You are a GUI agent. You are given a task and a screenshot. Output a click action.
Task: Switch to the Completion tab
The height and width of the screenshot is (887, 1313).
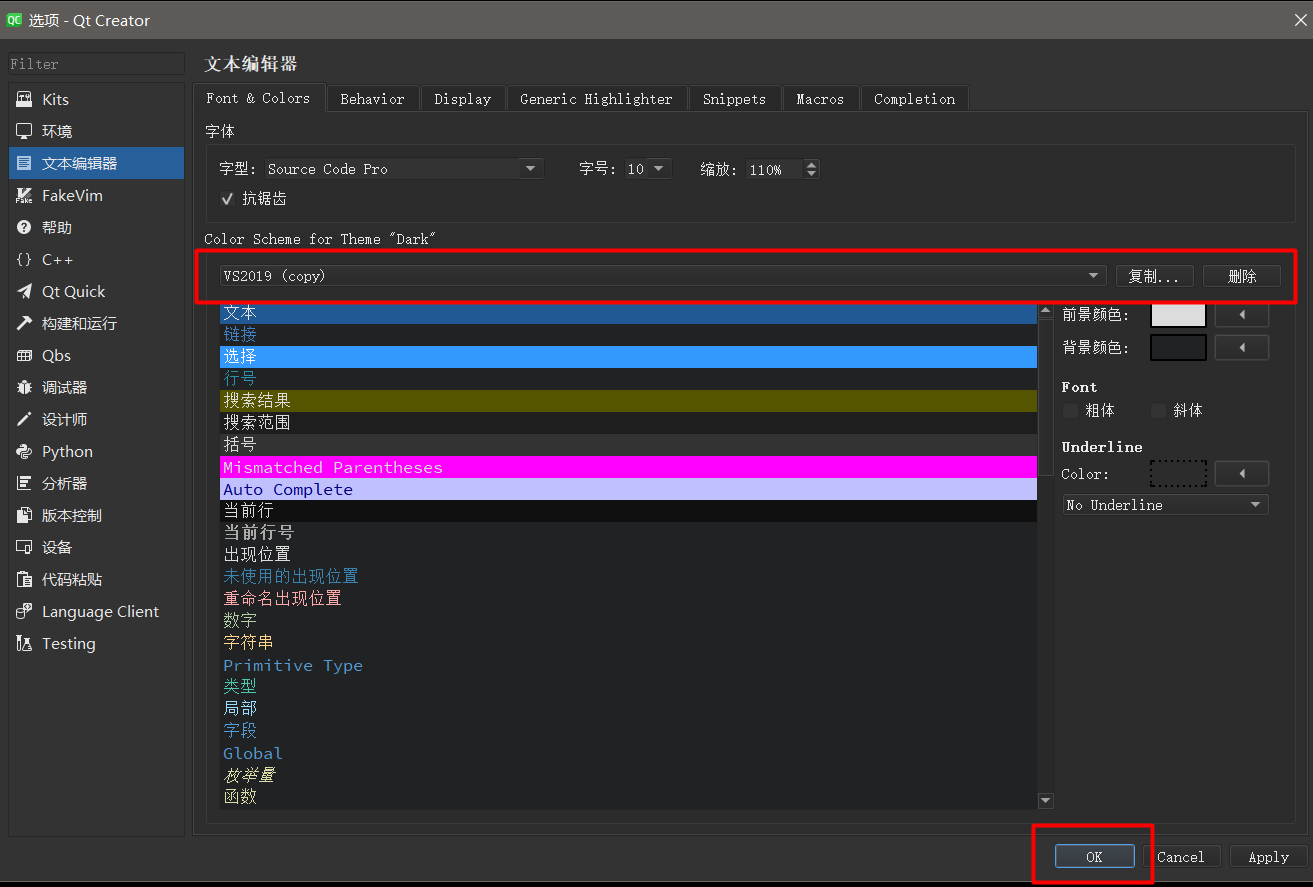point(914,99)
